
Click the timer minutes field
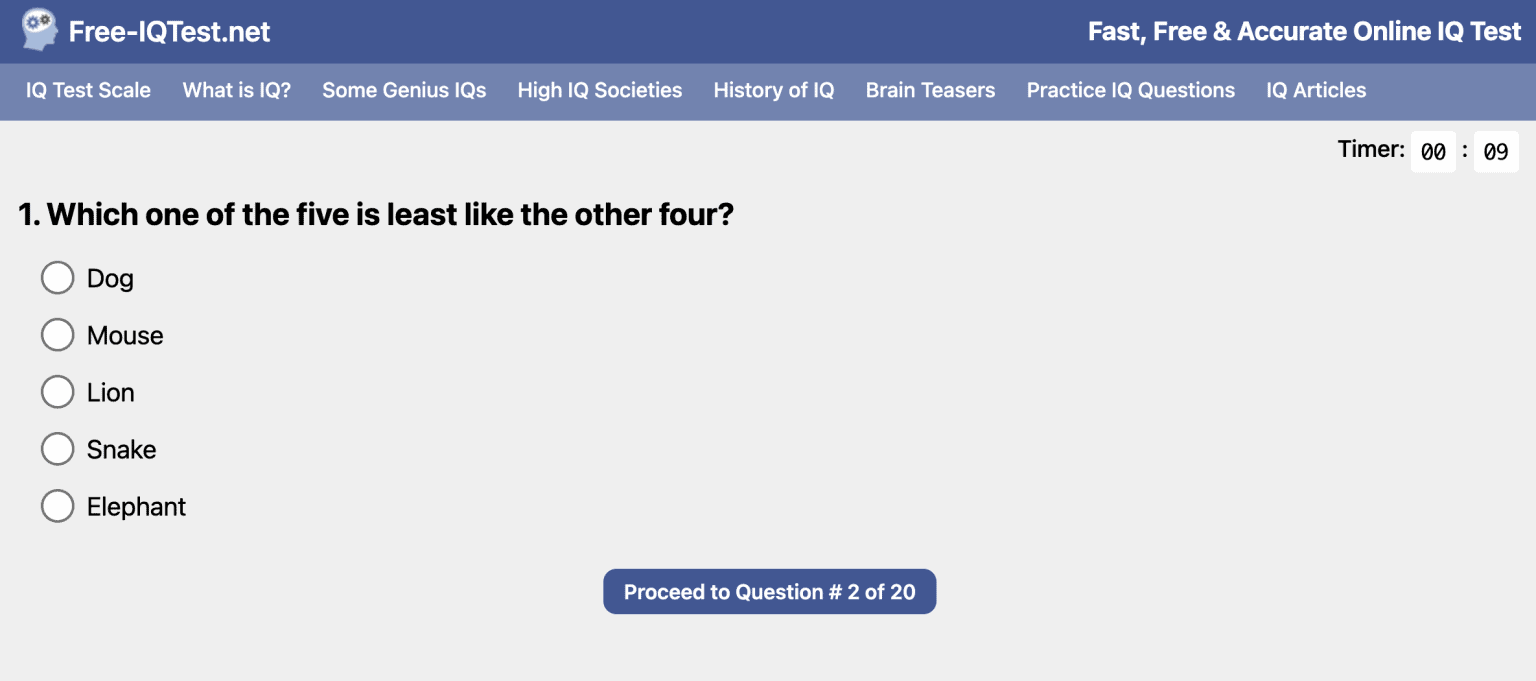coord(1433,150)
